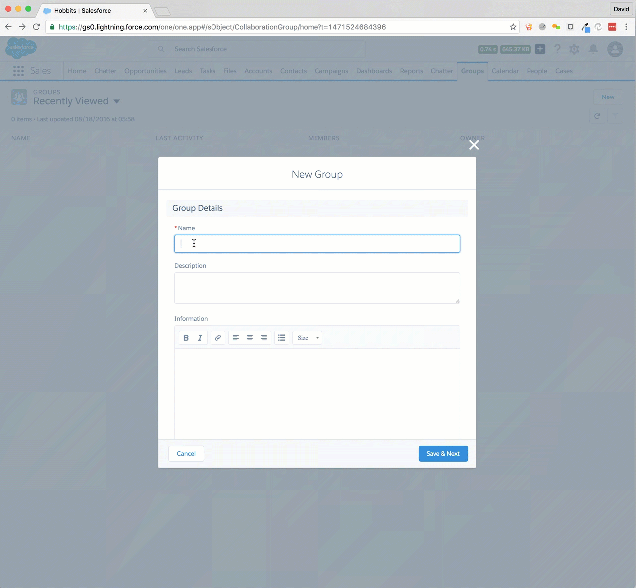Screen dimensions: 636x588
Task: Click the group Name input field
Action: (x=317, y=244)
